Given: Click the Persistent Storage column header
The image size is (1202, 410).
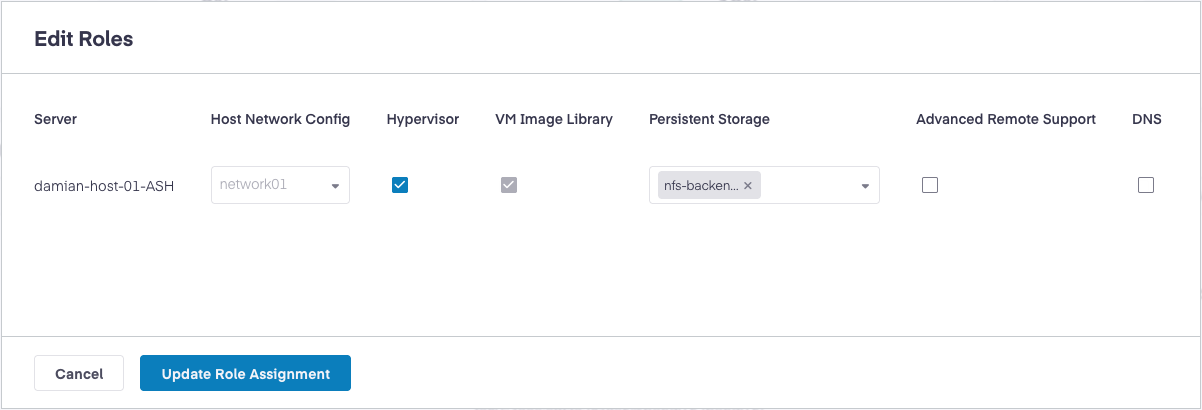Looking at the screenshot, I should coord(709,119).
